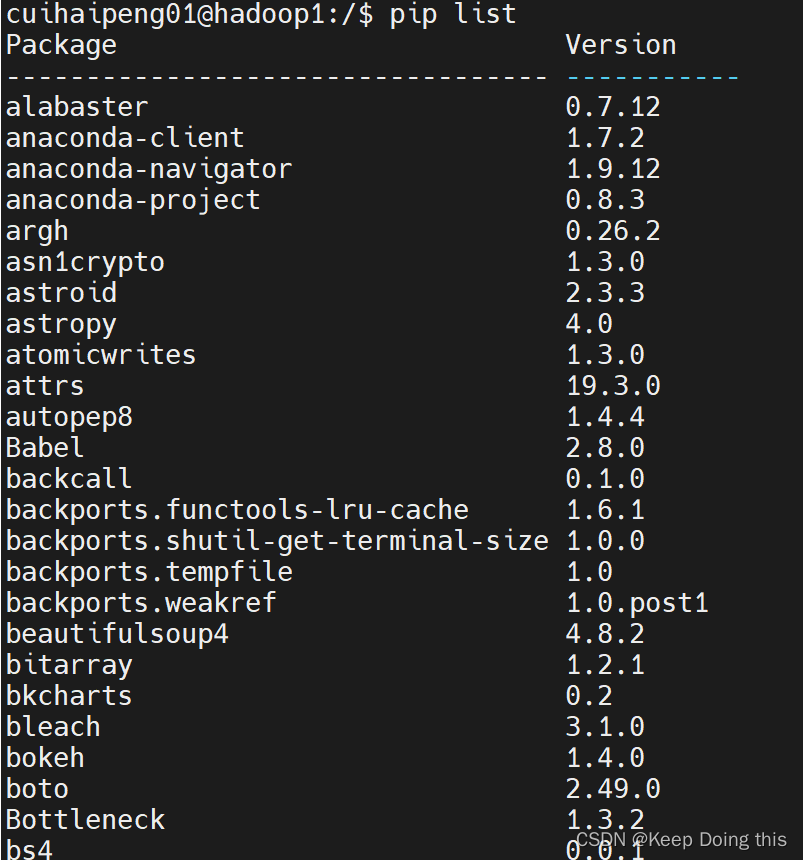
Task: Click backports.weakref version 1.0.post1
Action: [x=637, y=603]
